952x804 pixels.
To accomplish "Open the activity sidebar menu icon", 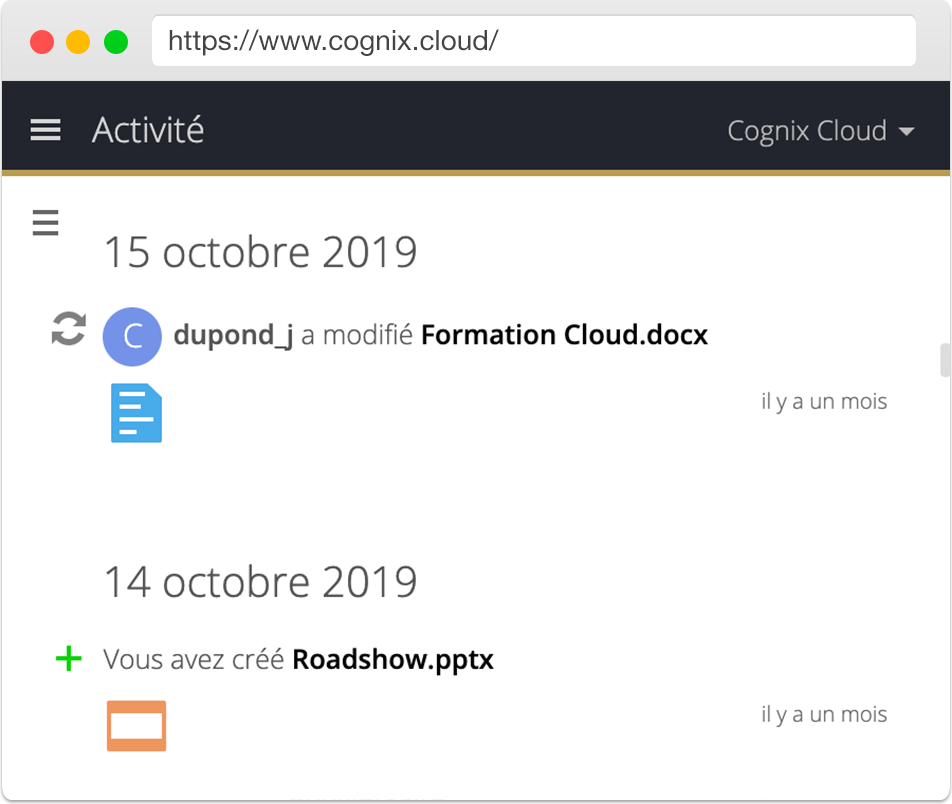I will (x=46, y=222).
